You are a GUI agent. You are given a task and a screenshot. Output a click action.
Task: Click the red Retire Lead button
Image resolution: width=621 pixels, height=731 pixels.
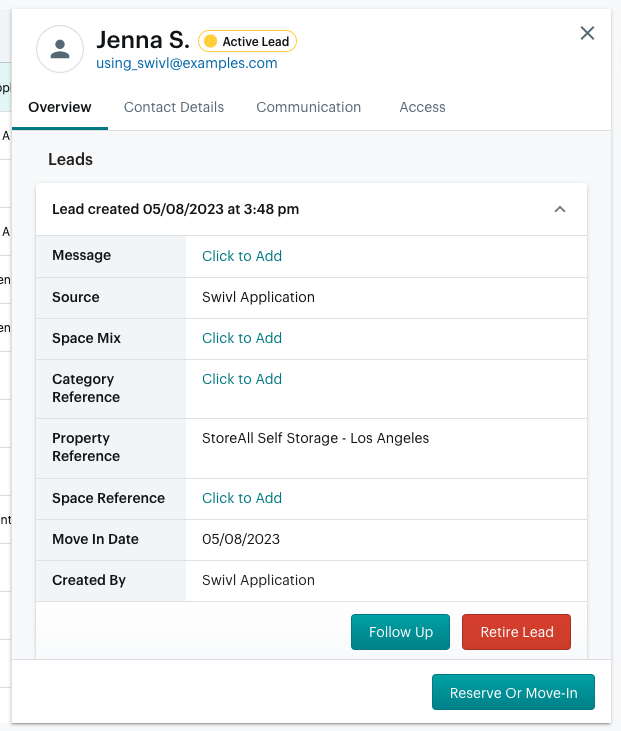click(516, 632)
